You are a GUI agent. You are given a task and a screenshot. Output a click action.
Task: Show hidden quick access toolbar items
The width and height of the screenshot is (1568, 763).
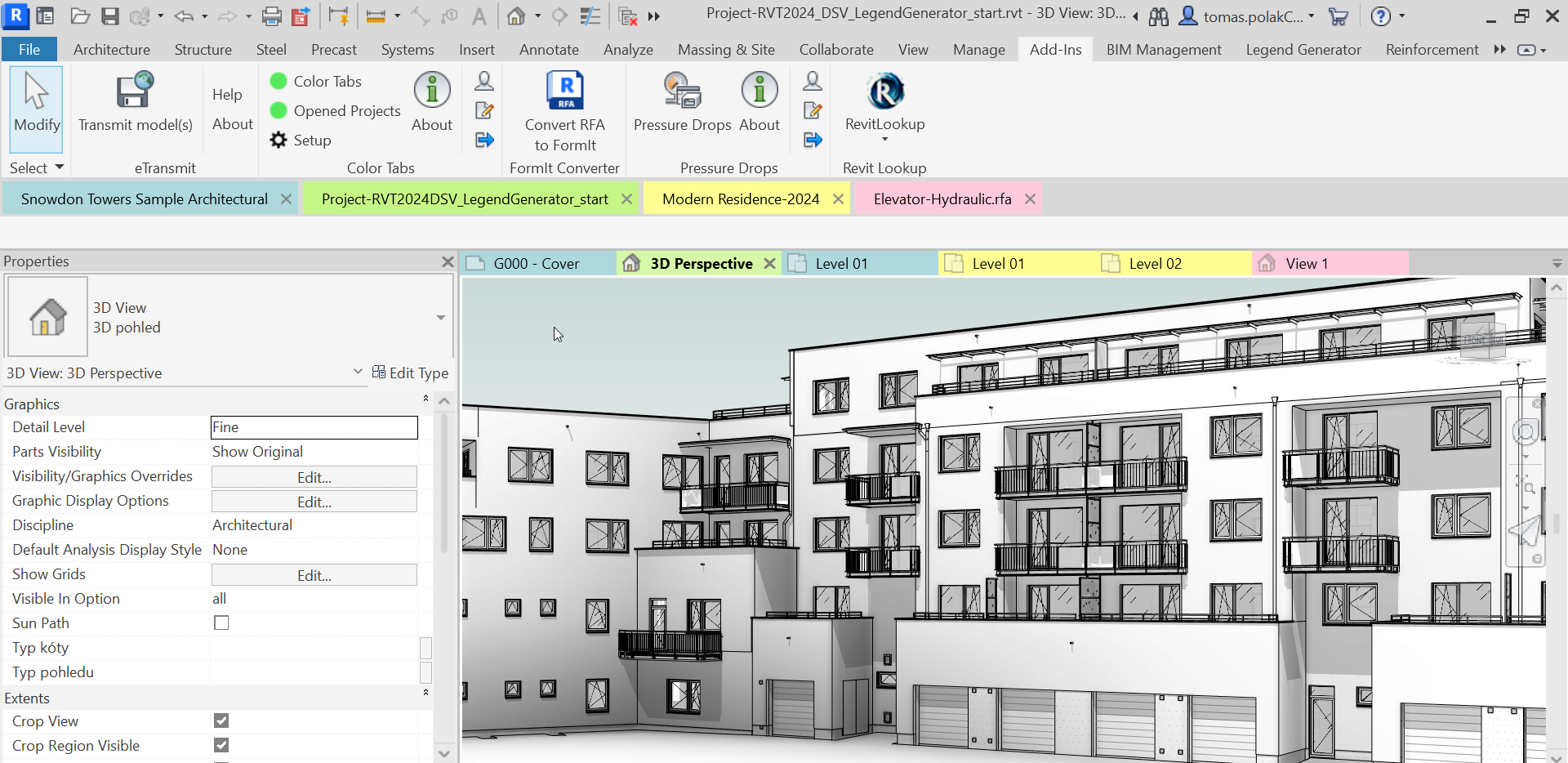654,16
